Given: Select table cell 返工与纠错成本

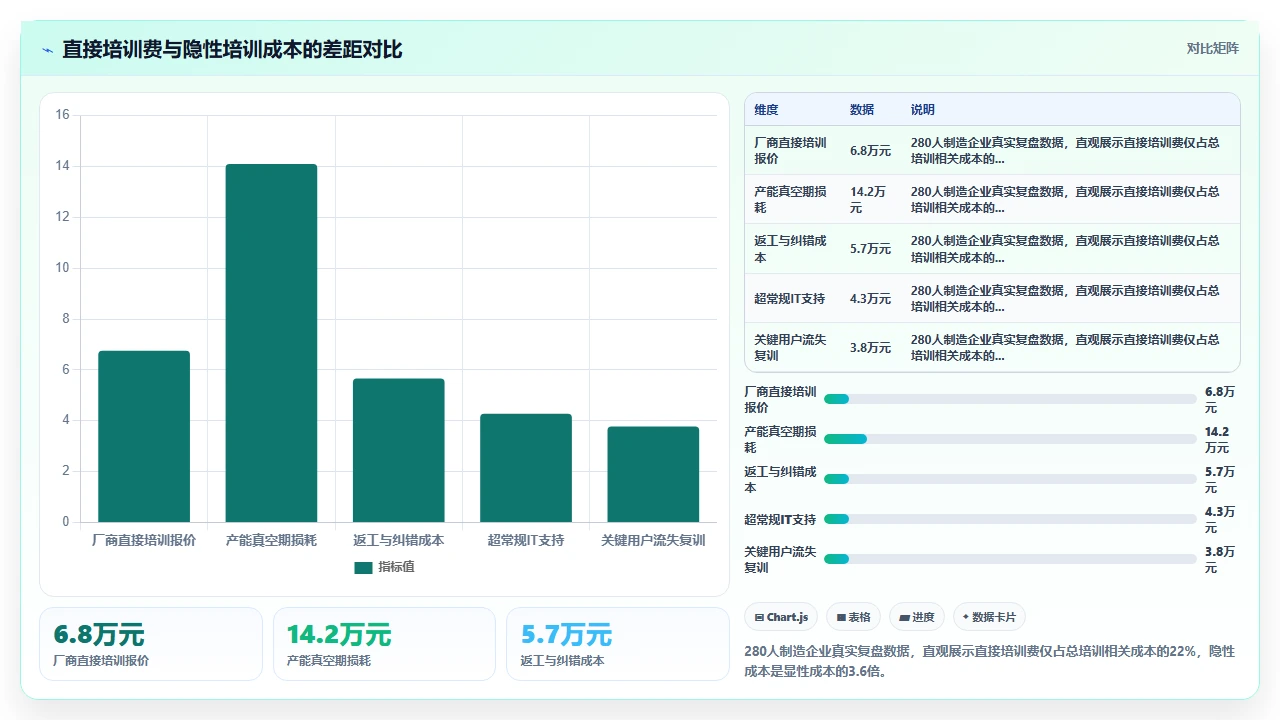Looking at the screenshot, I should (x=791, y=249).
